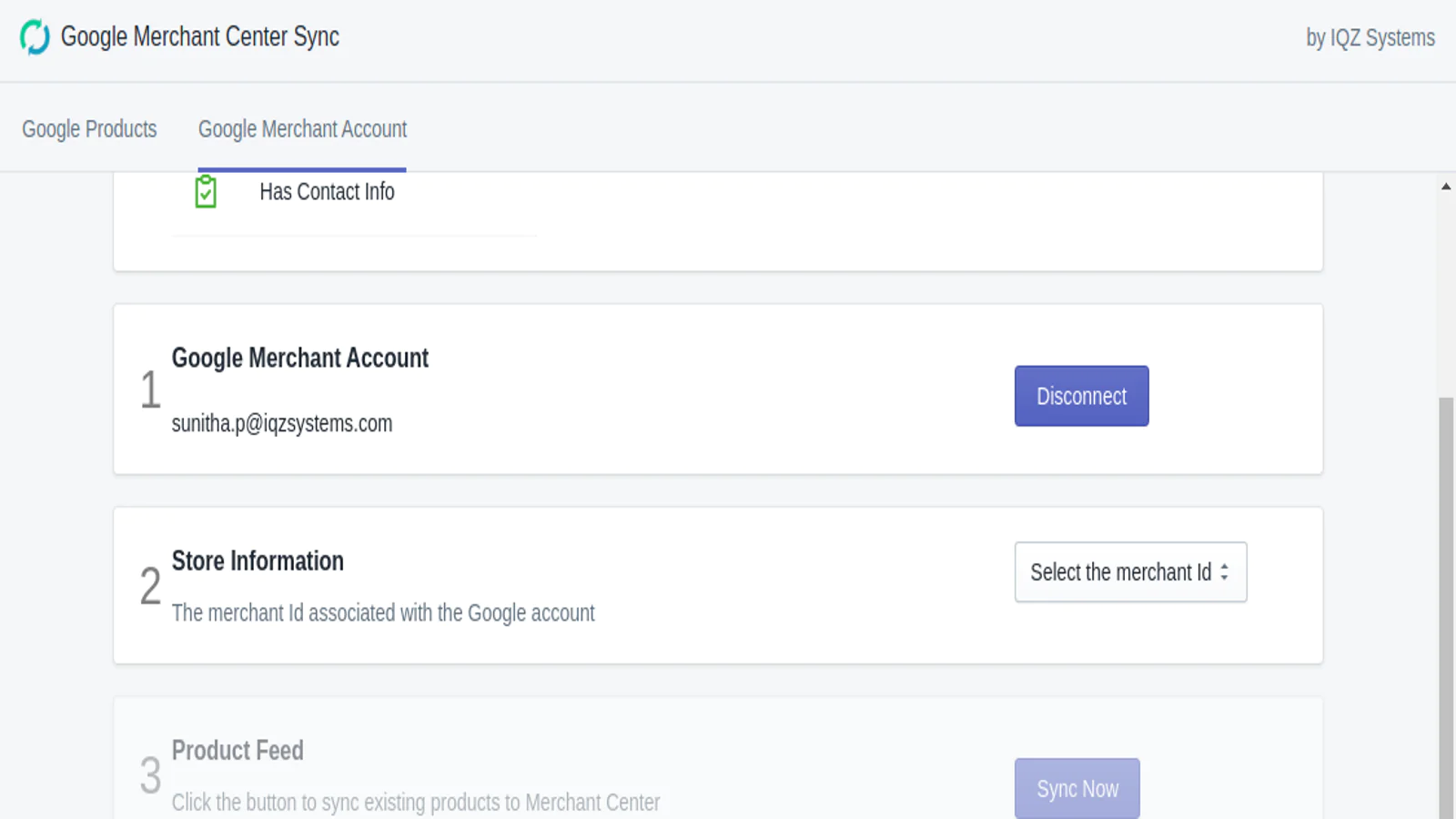The image size is (1456, 819).
Task: Click the scrollbar up arrow
Action: 1446,187
